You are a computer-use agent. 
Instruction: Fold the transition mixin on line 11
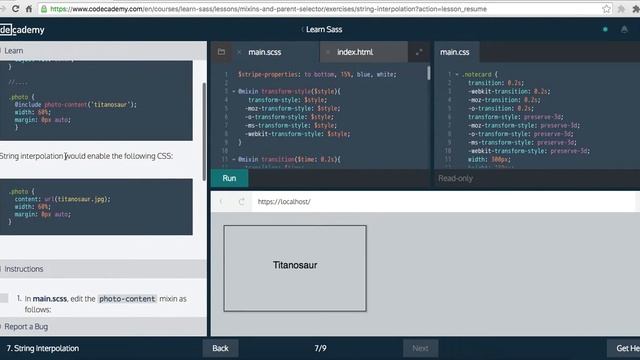(233, 159)
